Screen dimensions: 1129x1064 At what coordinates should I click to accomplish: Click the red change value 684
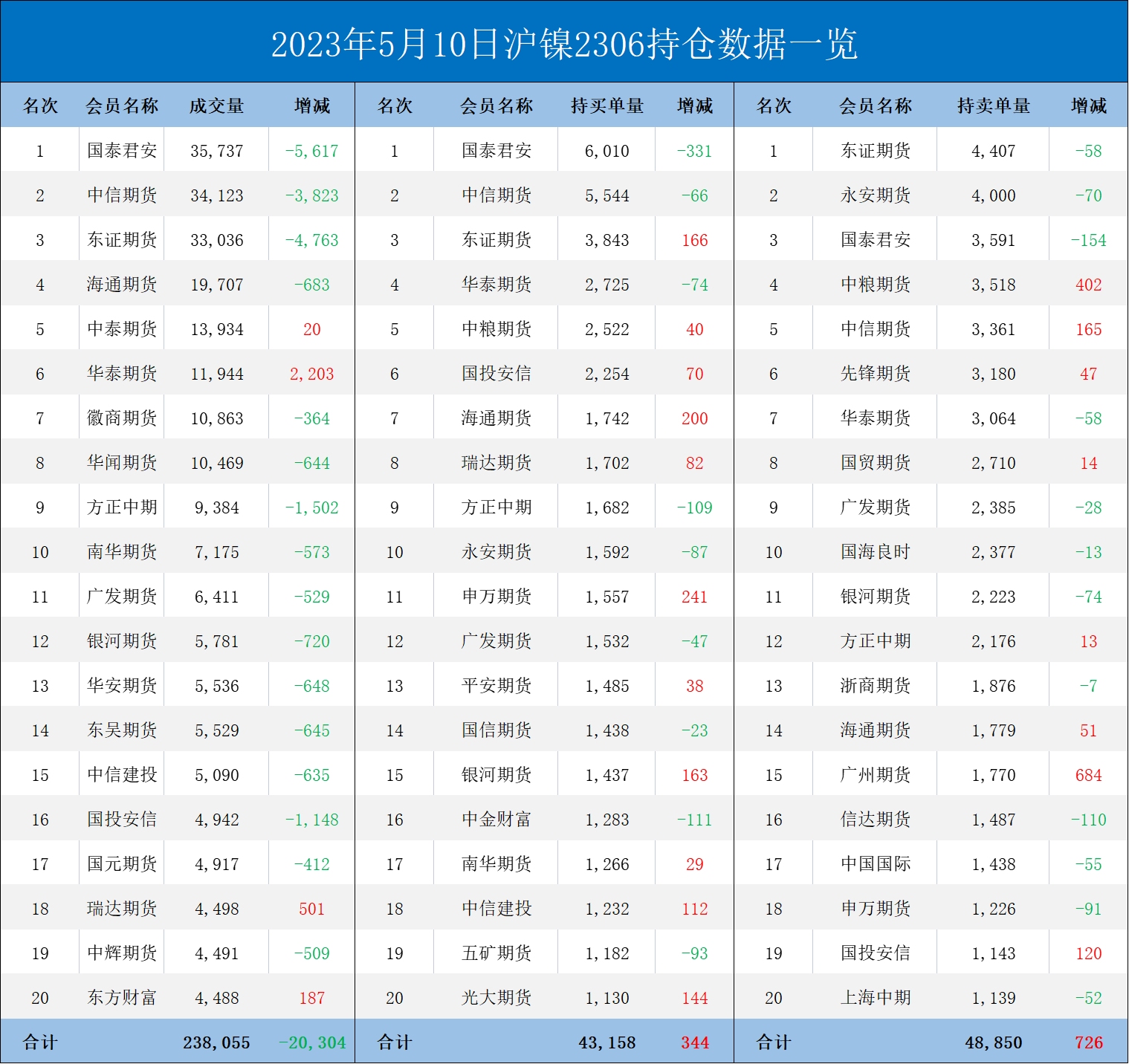click(1088, 775)
